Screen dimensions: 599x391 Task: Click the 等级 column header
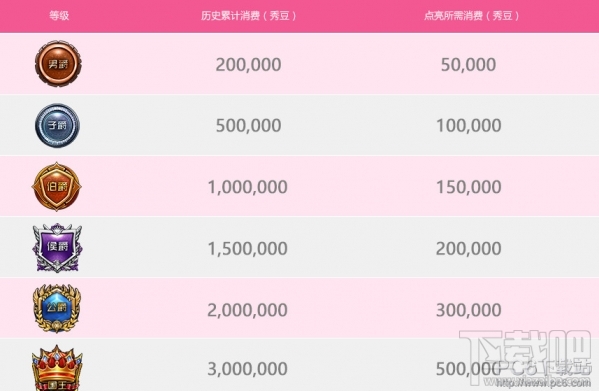(x=59, y=16)
